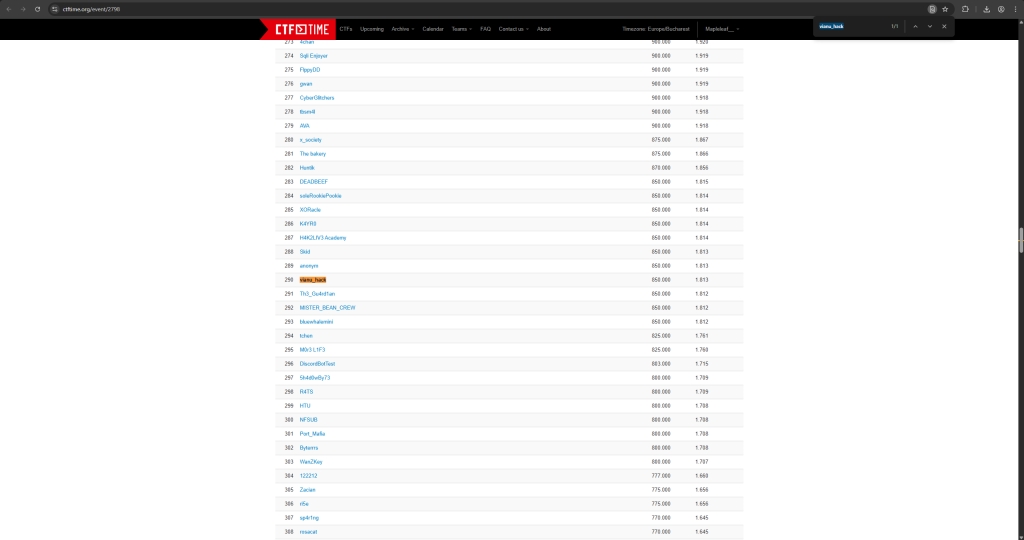The width and height of the screenshot is (1024, 540).
Task: Click the find-in-page search field
Action: [850, 26]
